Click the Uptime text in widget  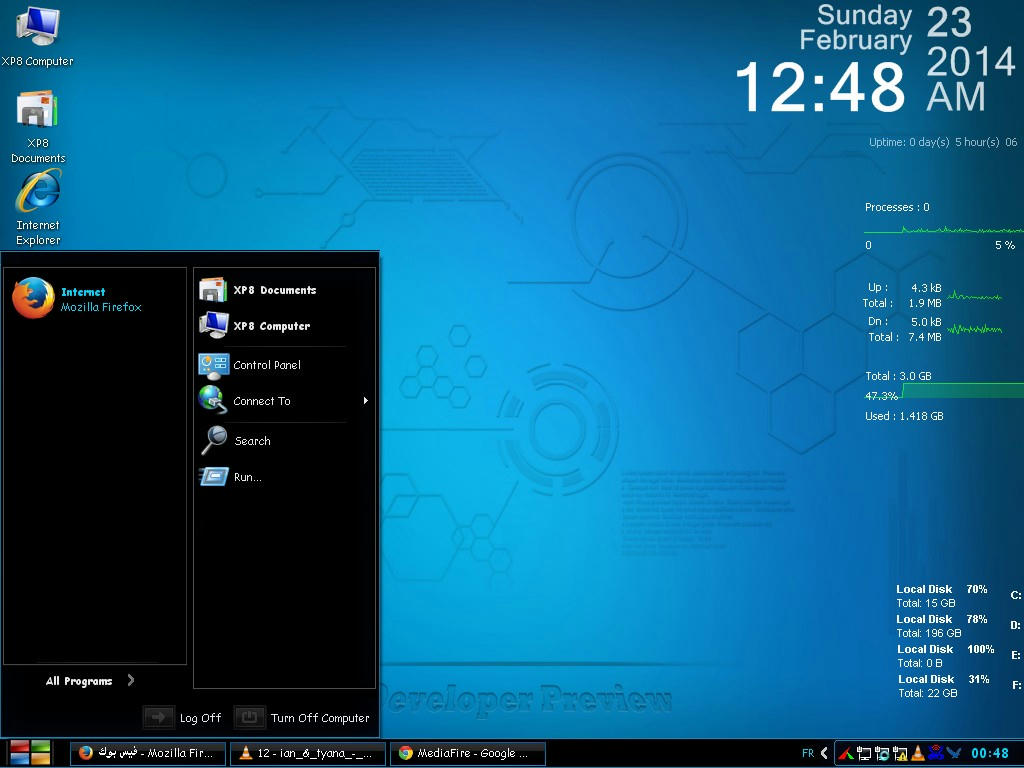[942, 142]
